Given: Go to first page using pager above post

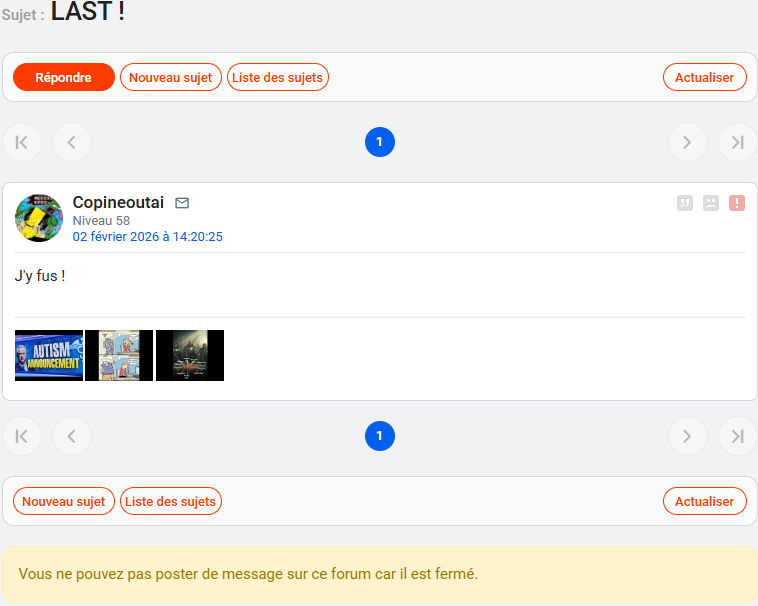Looking at the screenshot, I should [x=22, y=142].
